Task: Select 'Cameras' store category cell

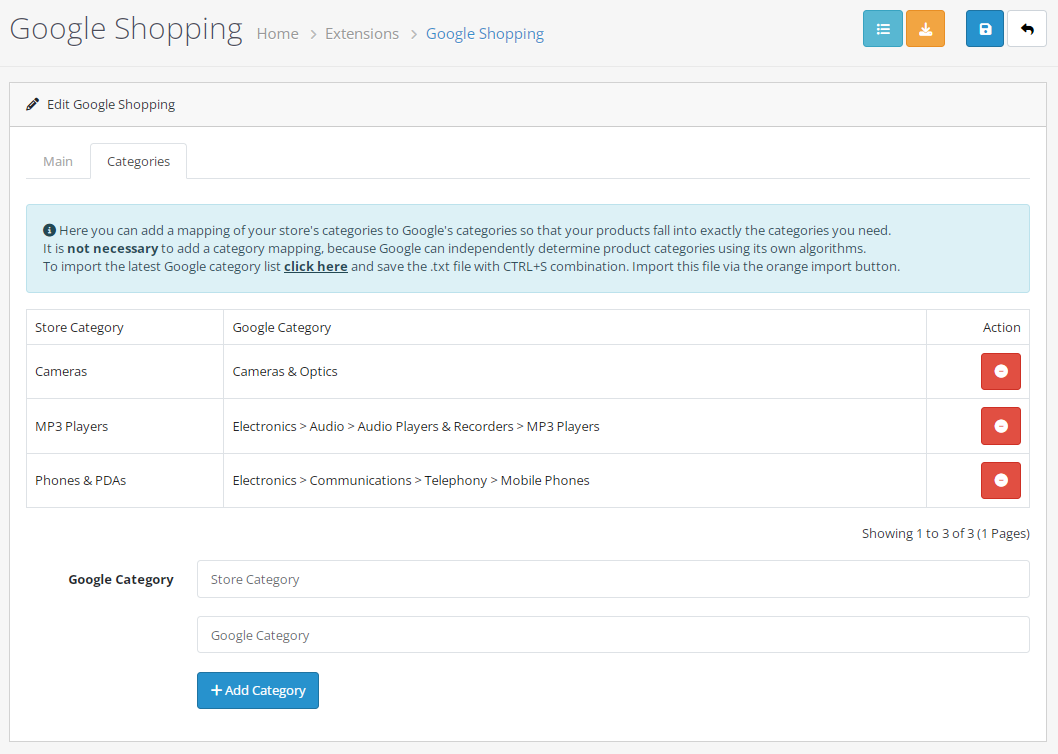Action: click(x=125, y=371)
